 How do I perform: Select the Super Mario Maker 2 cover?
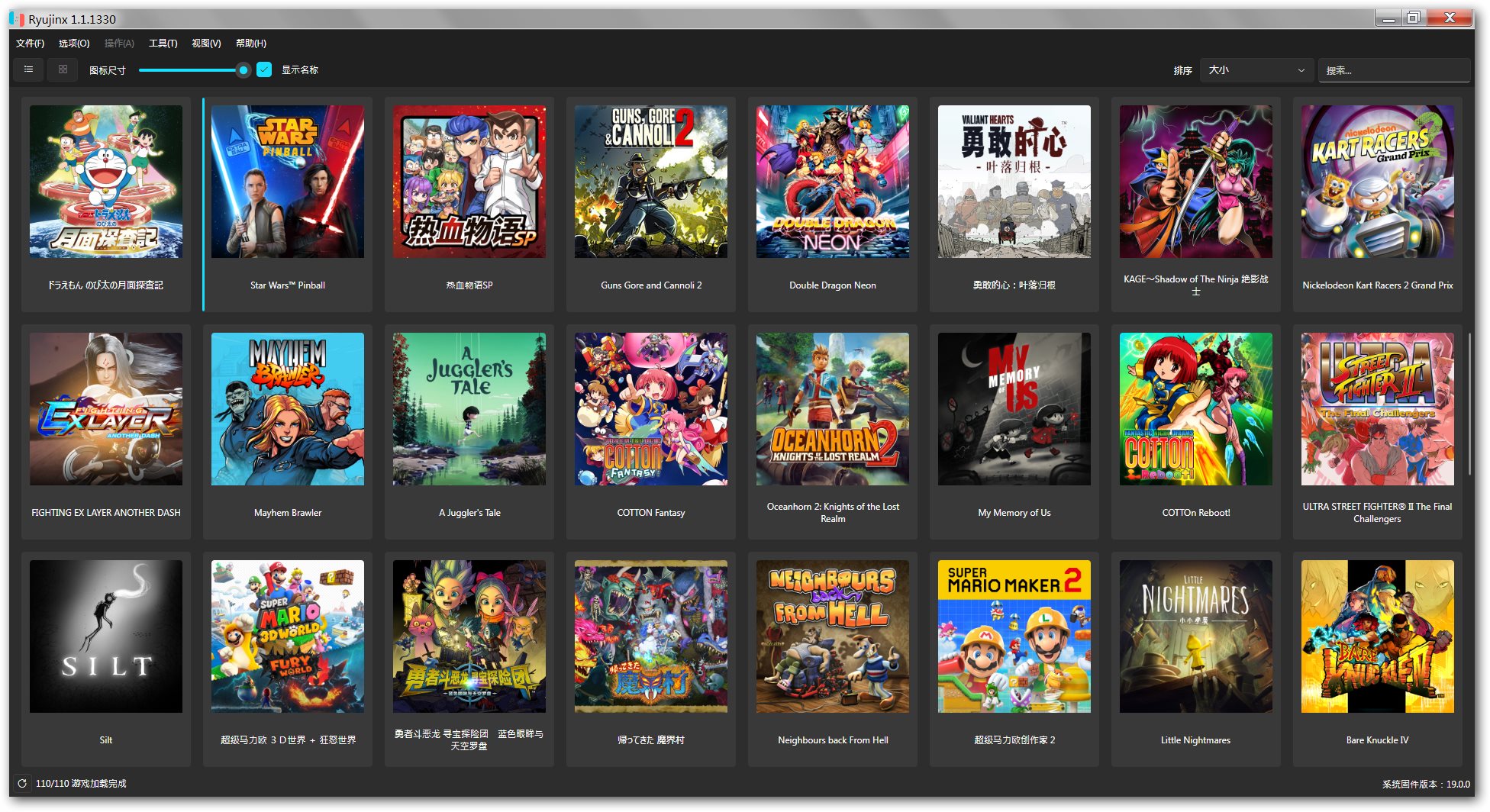tap(1014, 636)
